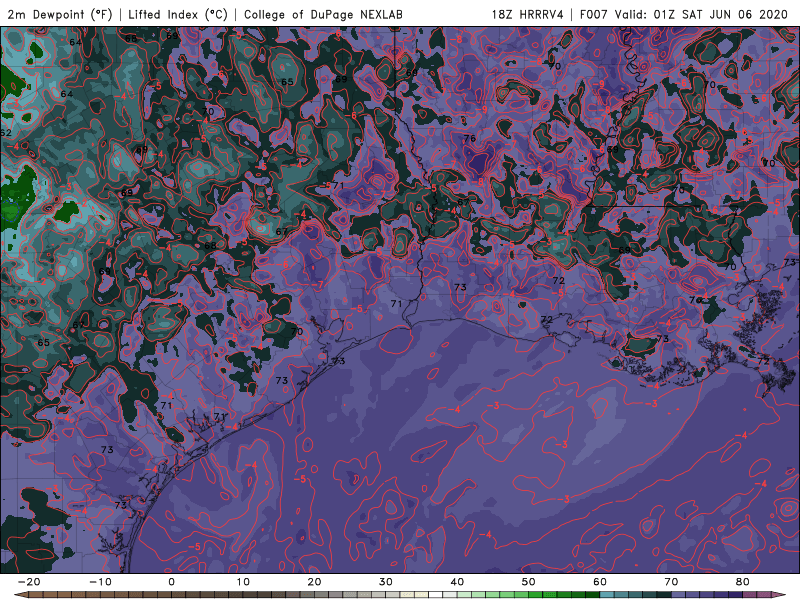800x600 pixels.
Task: Click the "62" dewpoint value on the map
Action: 5,133
